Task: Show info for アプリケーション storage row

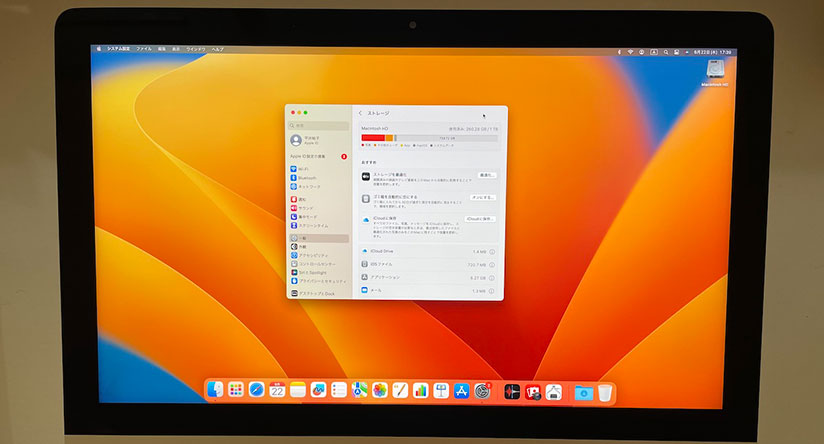Action: click(x=492, y=278)
